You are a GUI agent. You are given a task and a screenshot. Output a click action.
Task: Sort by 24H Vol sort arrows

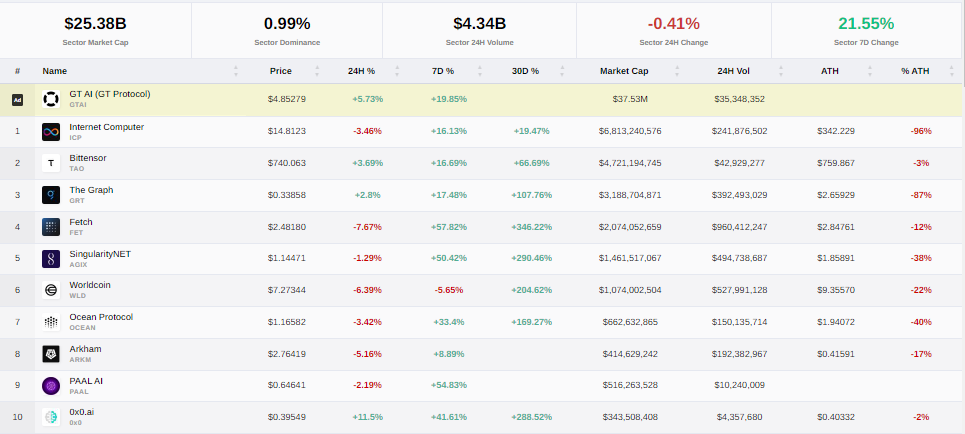pos(781,71)
